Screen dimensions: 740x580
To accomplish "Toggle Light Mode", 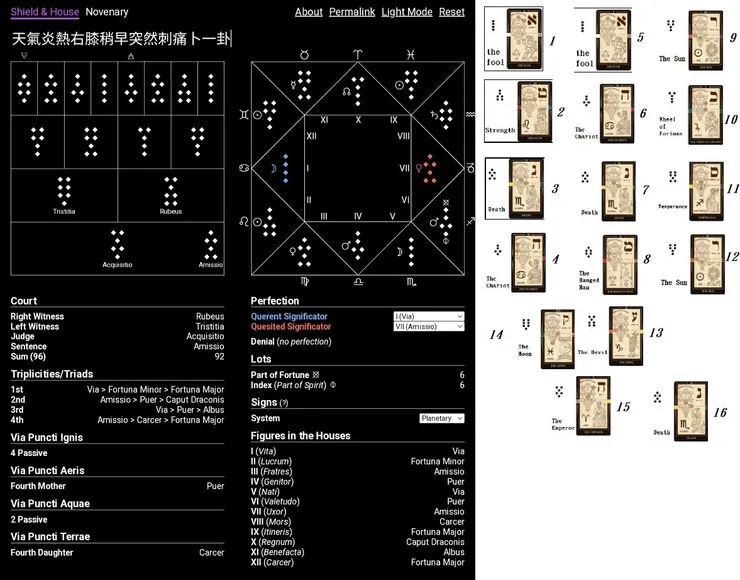I will (x=407, y=12).
